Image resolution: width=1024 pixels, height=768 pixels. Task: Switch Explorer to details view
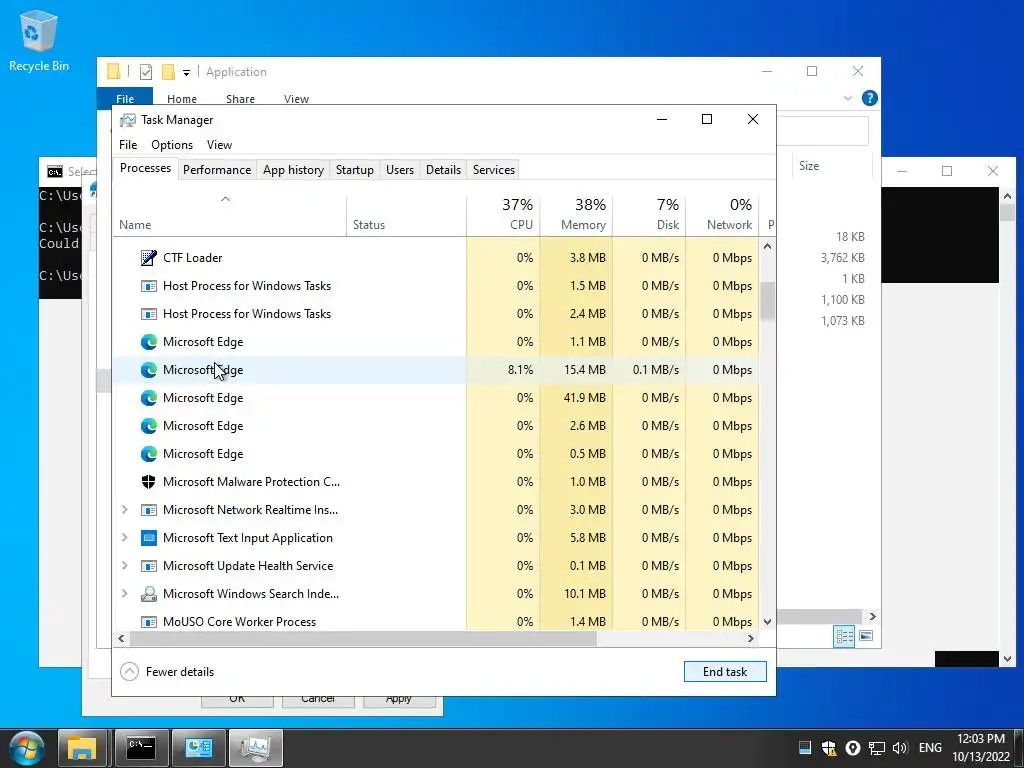pos(844,635)
